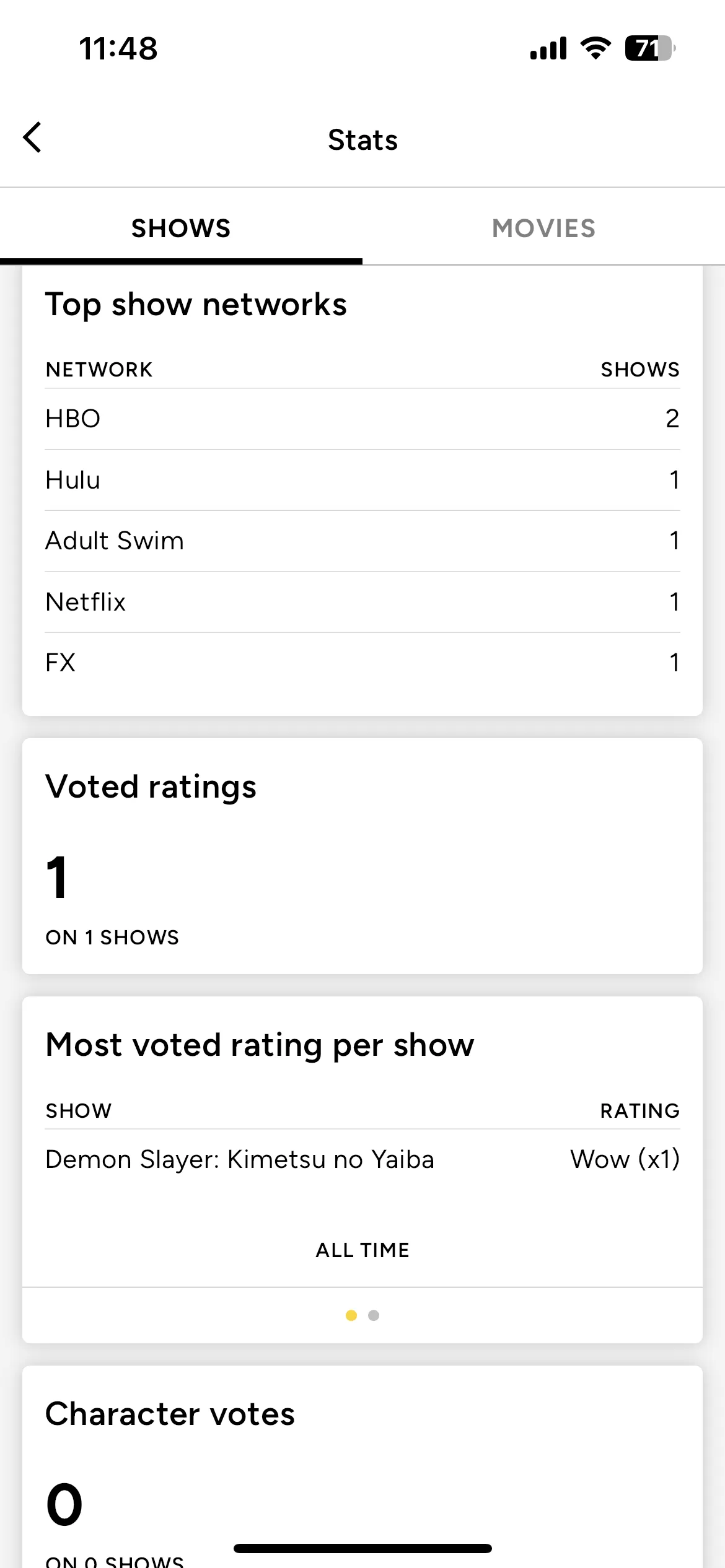725x1568 pixels.
Task: Open Demon Slayer: Kimetsu no Yaiba
Action: click(x=240, y=1159)
